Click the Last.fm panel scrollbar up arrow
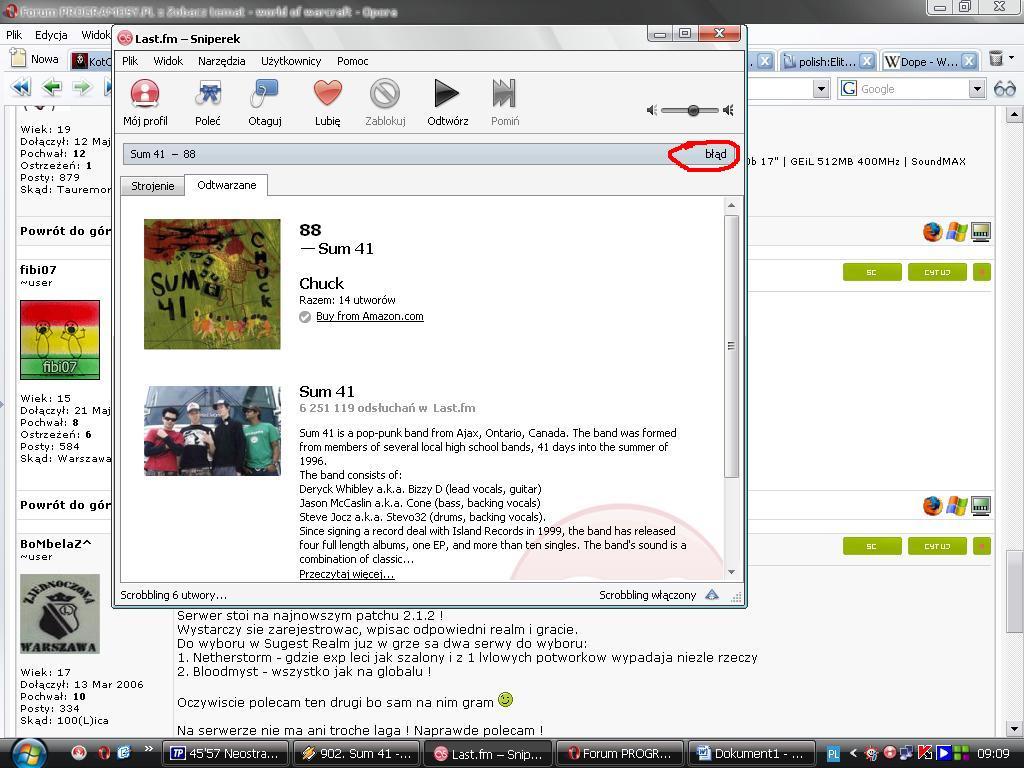The height and width of the screenshot is (768, 1024). 731,205
